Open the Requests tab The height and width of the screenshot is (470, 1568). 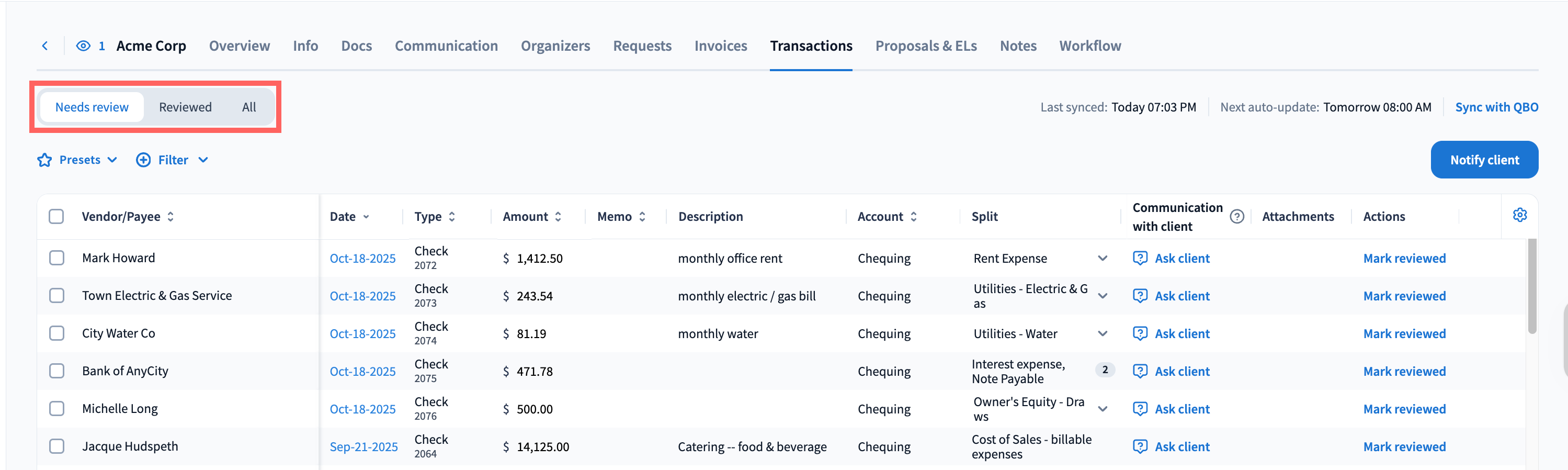(x=642, y=46)
